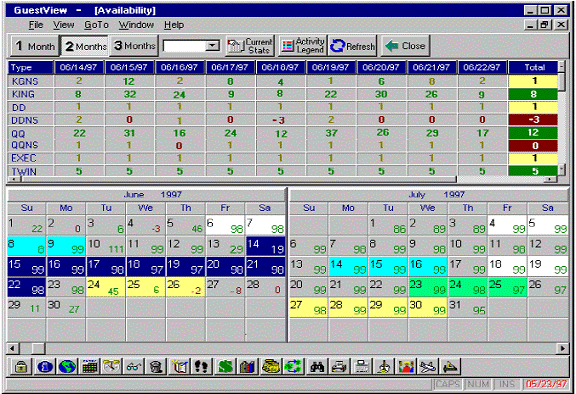The height and width of the screenshot is (394, 576).
Task: Refresh the availability view
Action: point(353,46)
